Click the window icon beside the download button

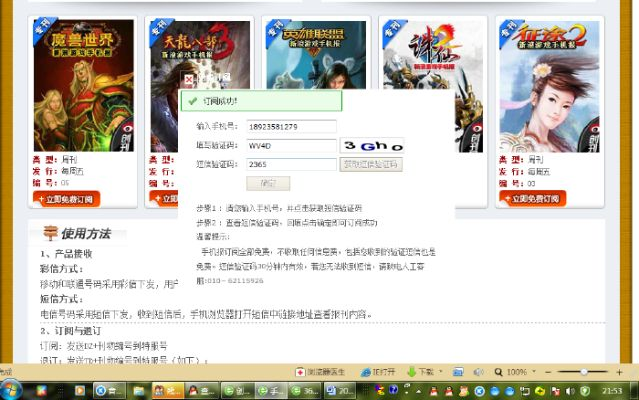click(x=458, y=372)
